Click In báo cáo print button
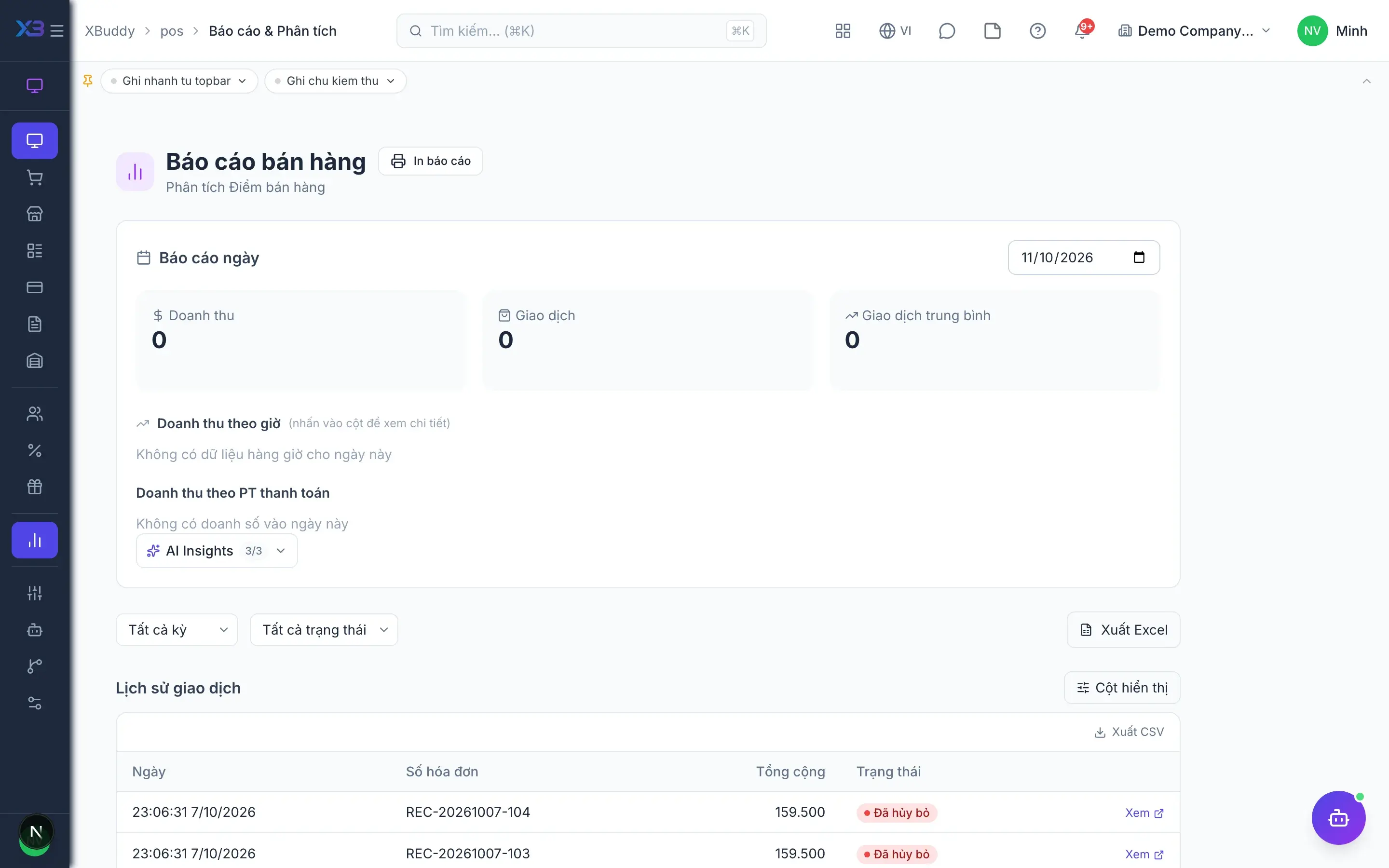 431,161
